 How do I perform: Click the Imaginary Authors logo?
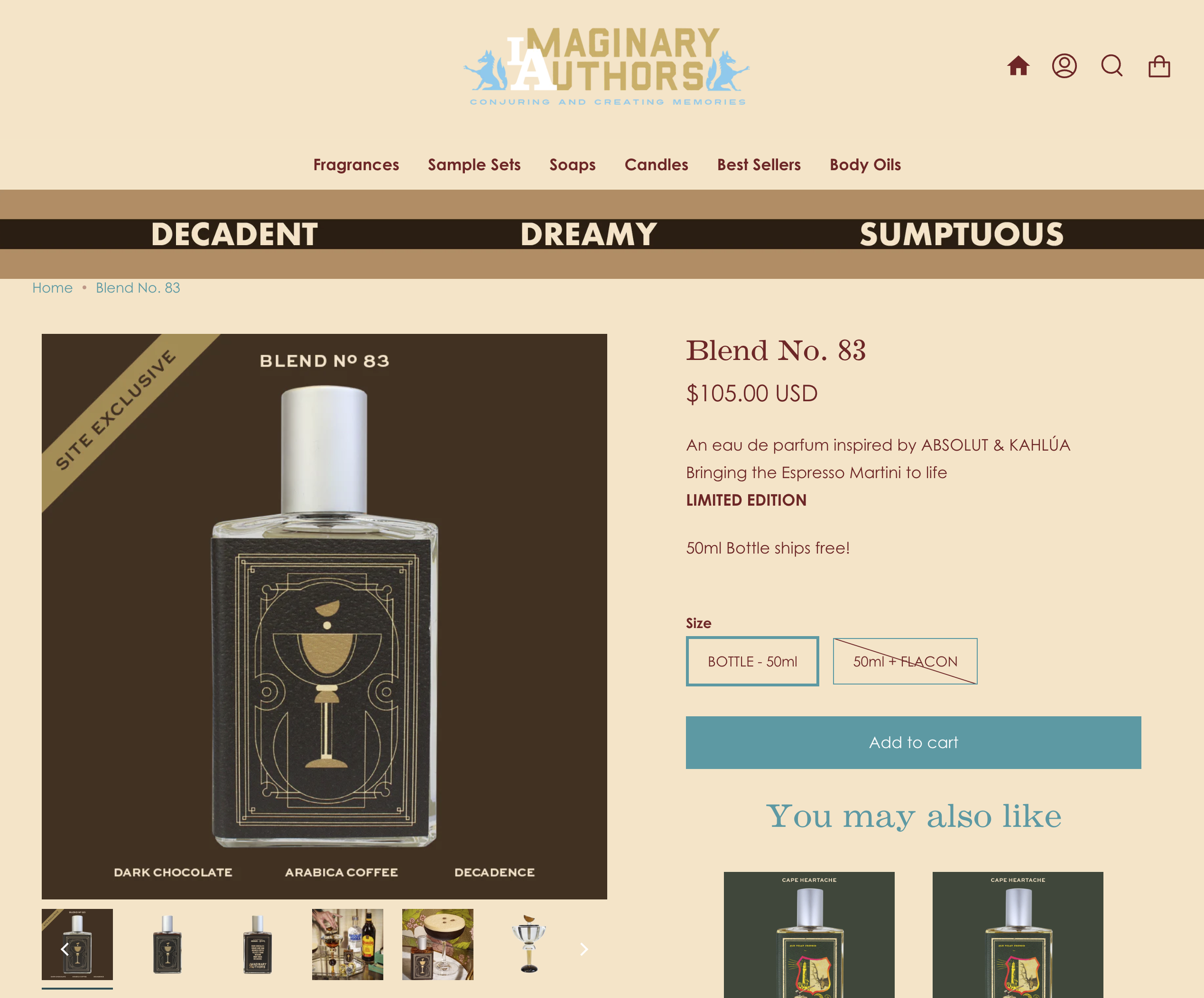(607, 66)
